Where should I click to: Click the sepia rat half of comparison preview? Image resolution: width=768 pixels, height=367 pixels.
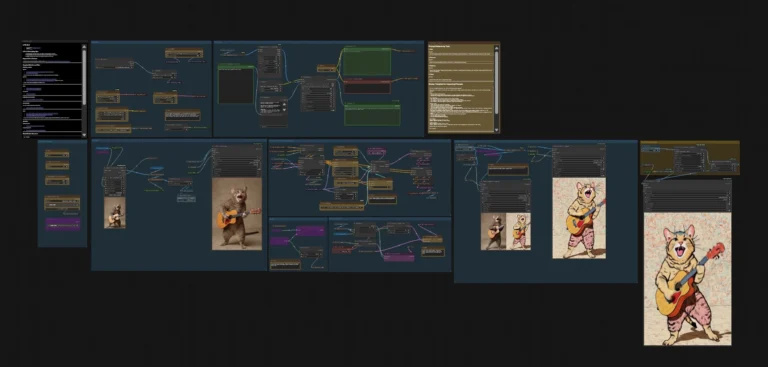(x=493, y=231)
